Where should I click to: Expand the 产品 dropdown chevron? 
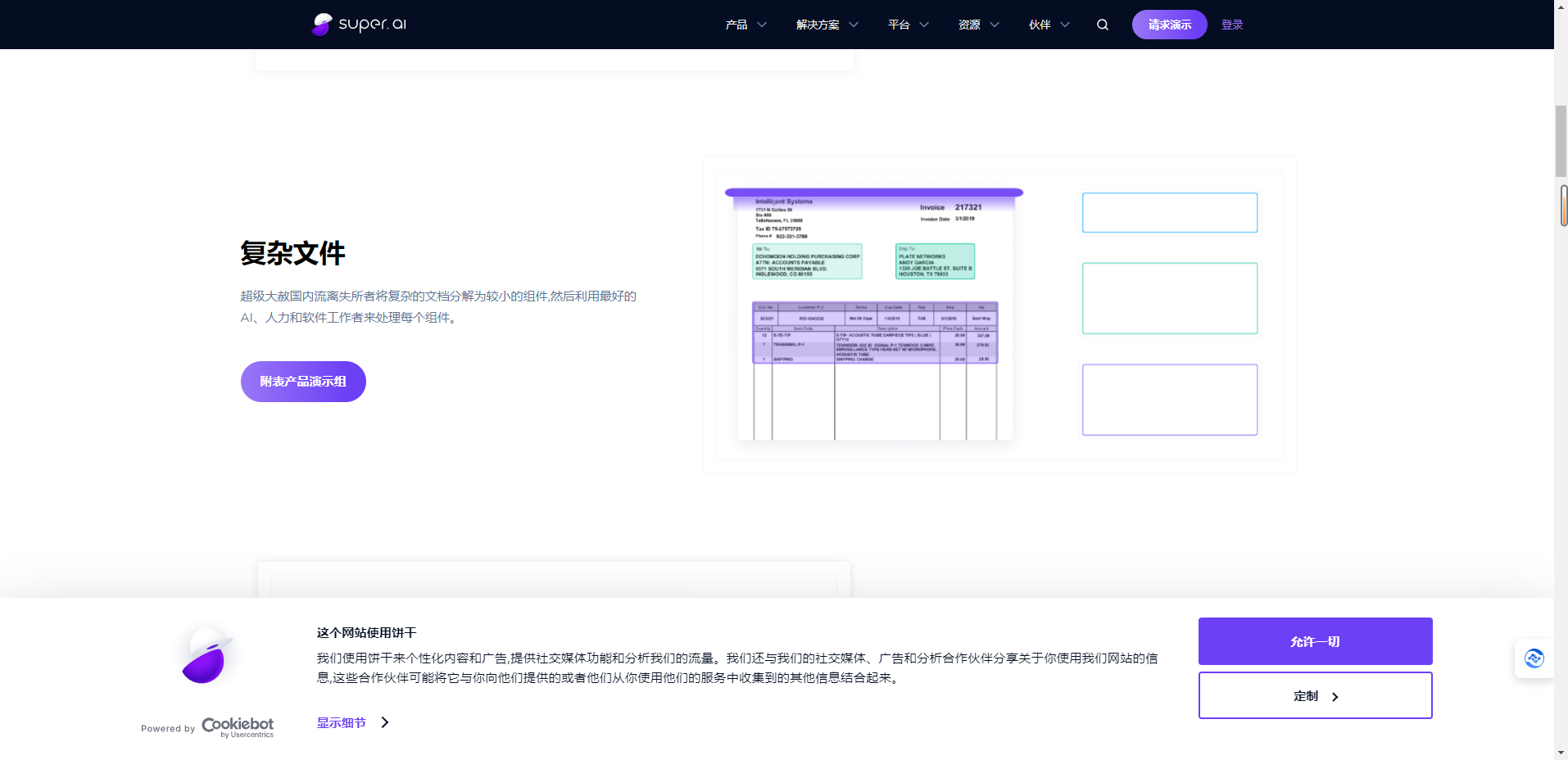click(x=764, y=25)
